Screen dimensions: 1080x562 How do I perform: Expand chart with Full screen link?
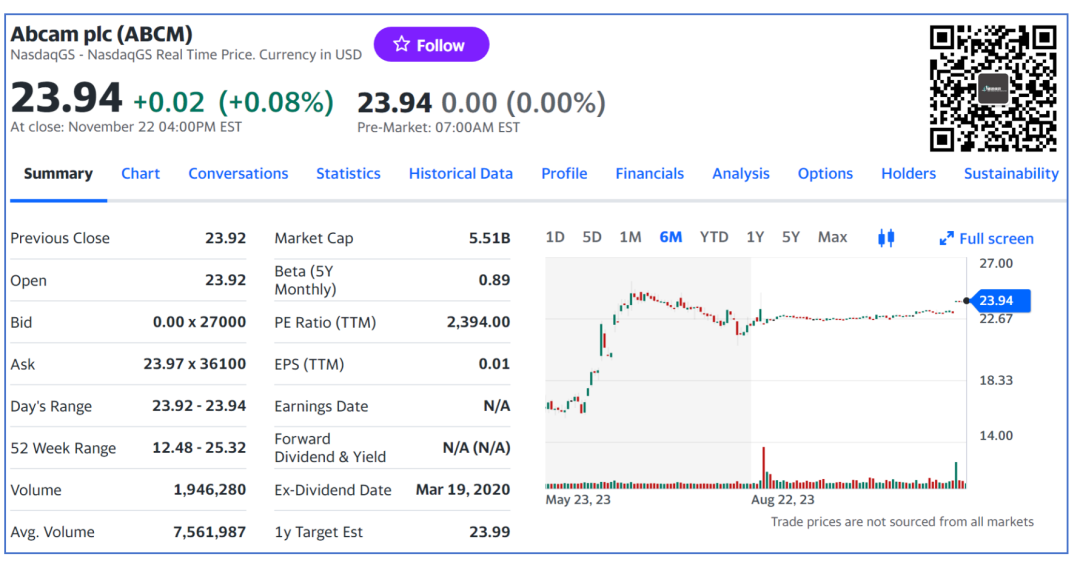(986, 238)
